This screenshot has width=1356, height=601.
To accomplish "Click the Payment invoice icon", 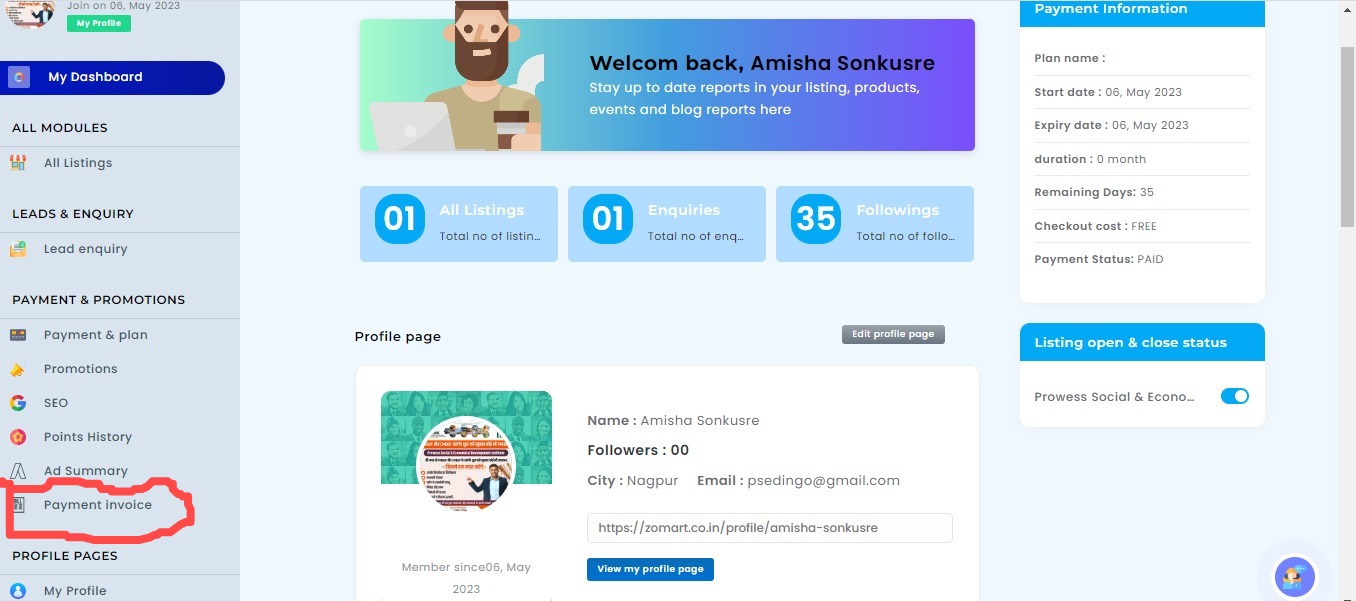I will [x=18, y=505].
